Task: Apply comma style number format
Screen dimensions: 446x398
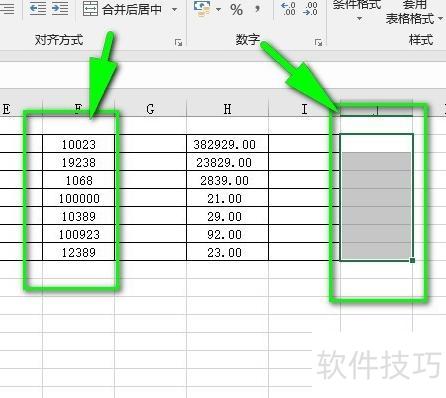Action: coord(257,9)
